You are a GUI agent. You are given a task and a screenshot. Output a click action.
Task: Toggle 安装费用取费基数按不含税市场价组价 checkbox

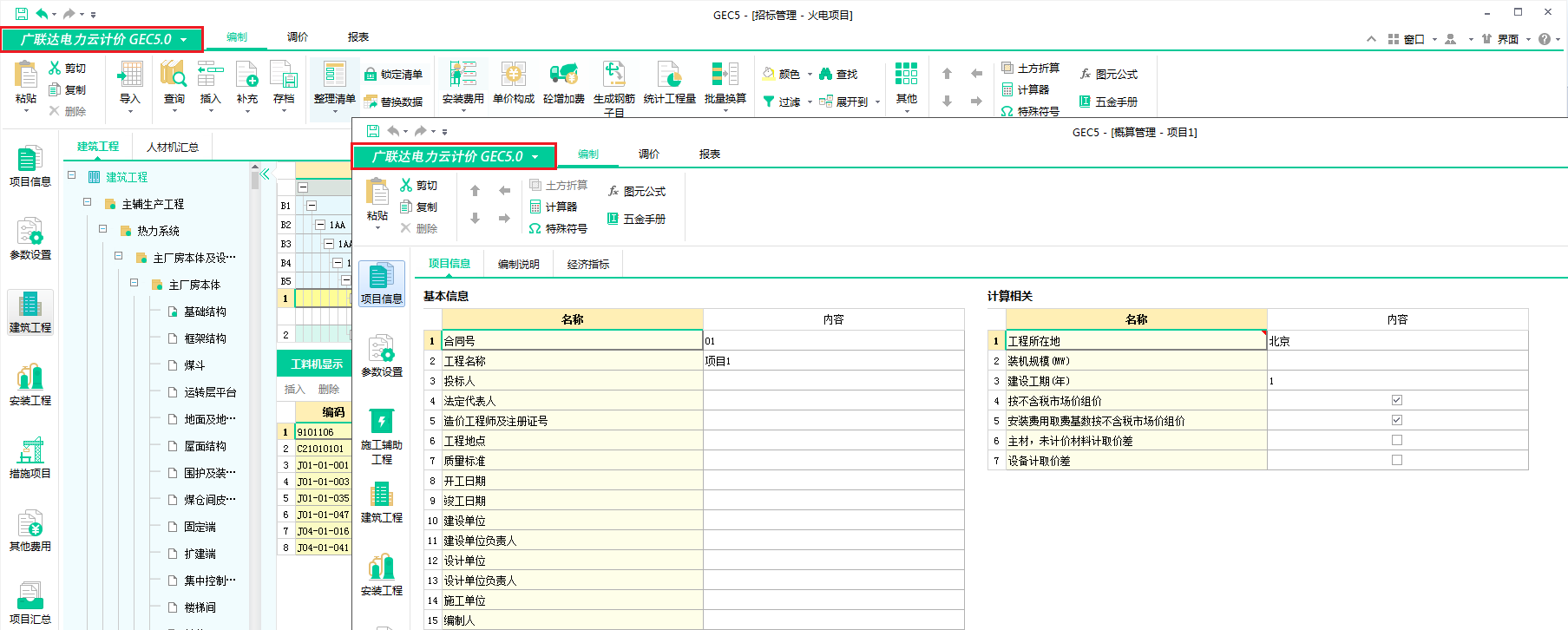1397,420
